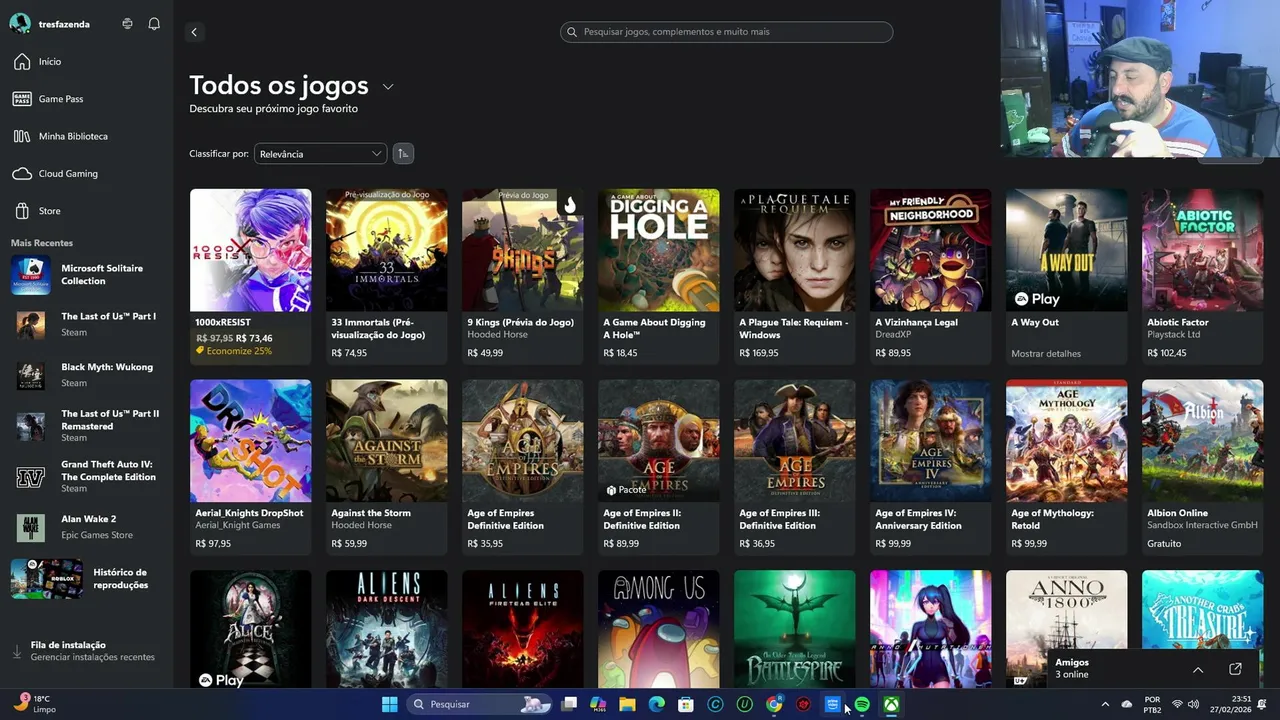The width and height of the screenshot is (1280, 720).
Task: Open the Windows Start menu
Action: click(x=390, y=704)
